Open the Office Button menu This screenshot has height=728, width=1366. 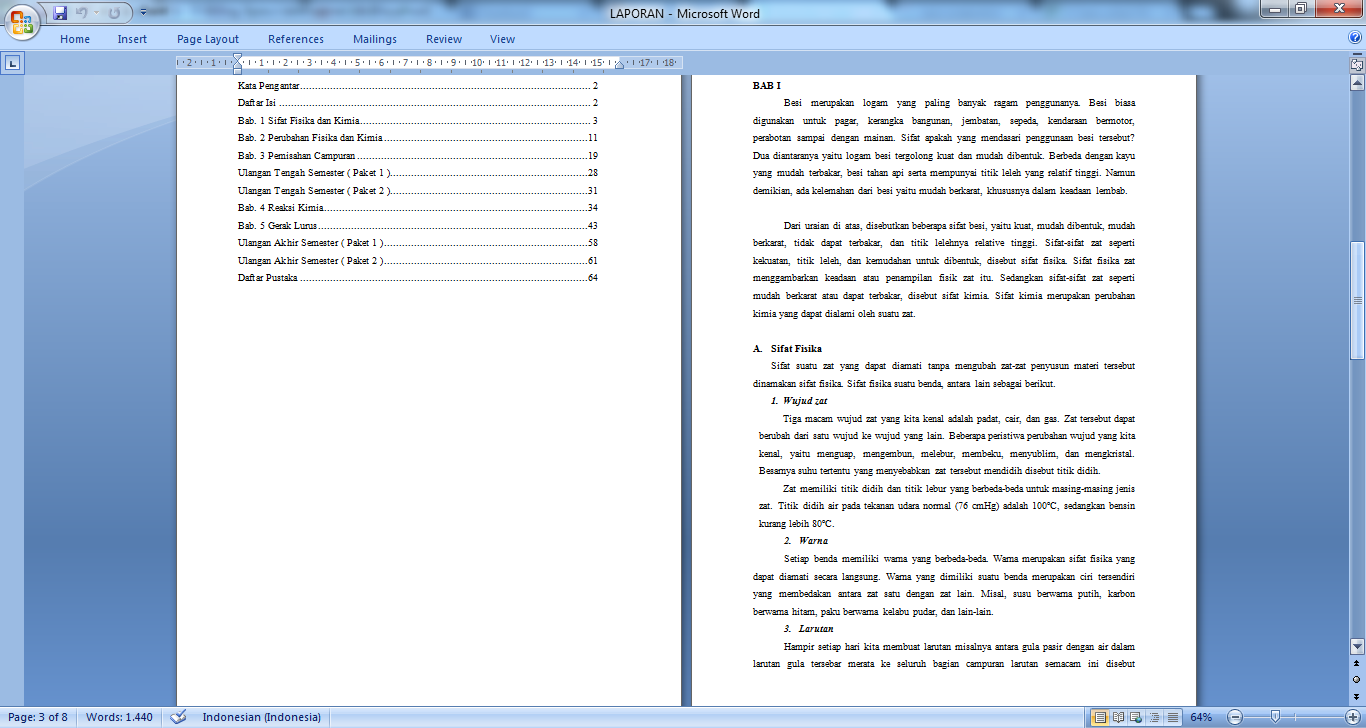point(22,20)
